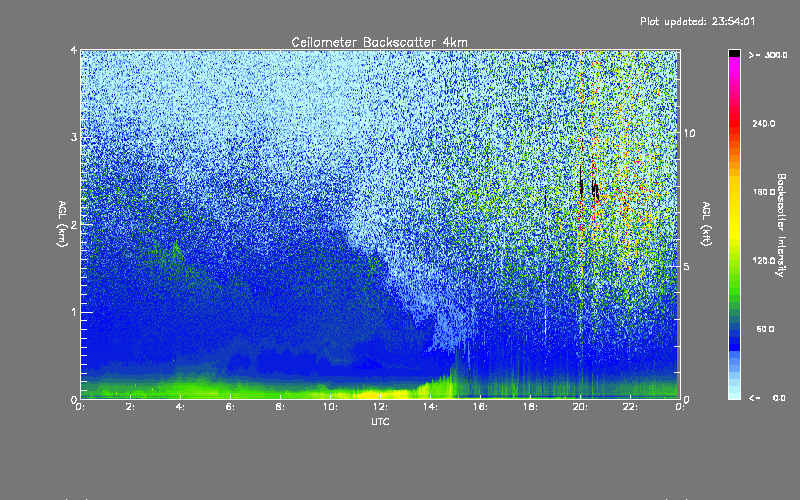Click the '4' km label on left axis
The height and width of the screenshot is (500, 800).
point(74,50)
